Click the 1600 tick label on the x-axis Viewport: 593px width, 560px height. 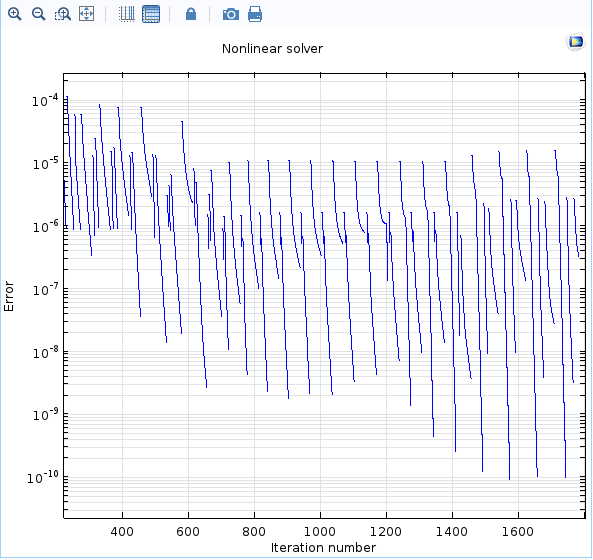pos(518,532)
